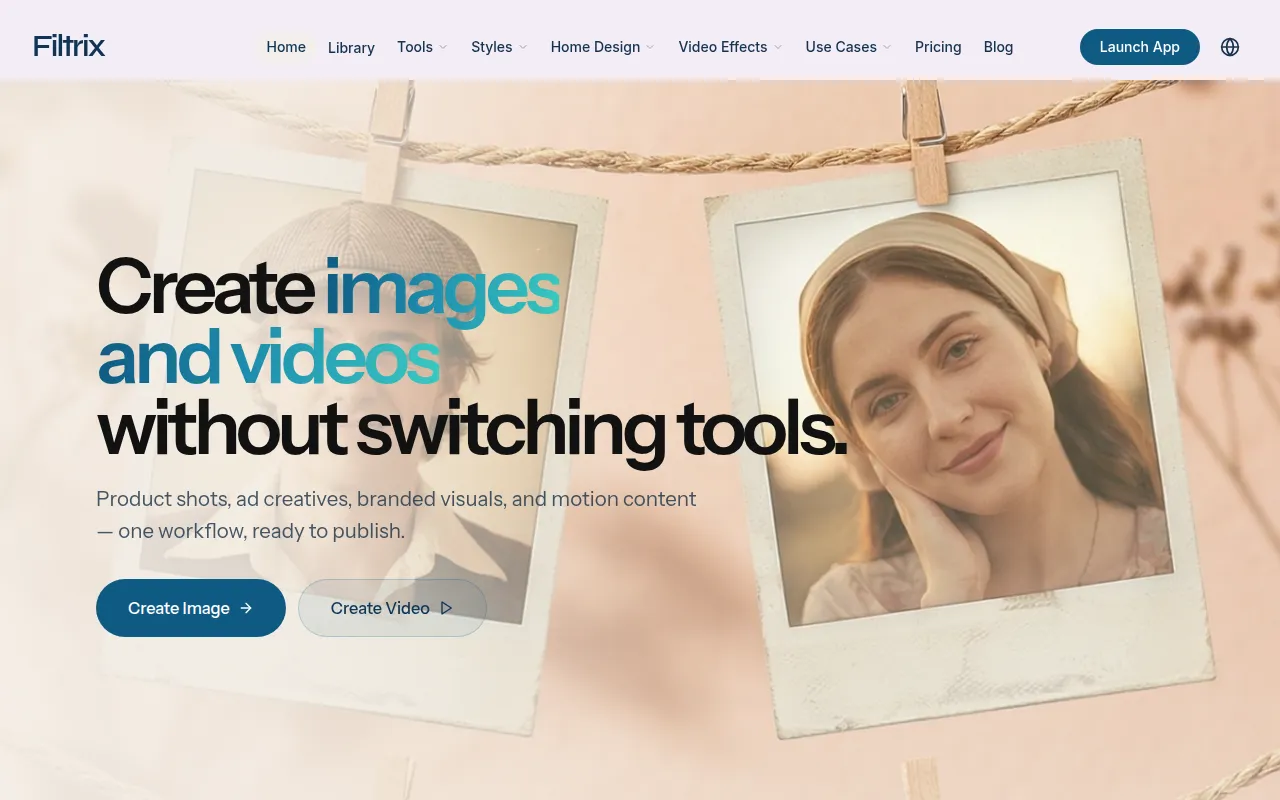Viewport: 1280px width, 800px height.
Task: Open the Library page
Action: click(x=351, y=47)
